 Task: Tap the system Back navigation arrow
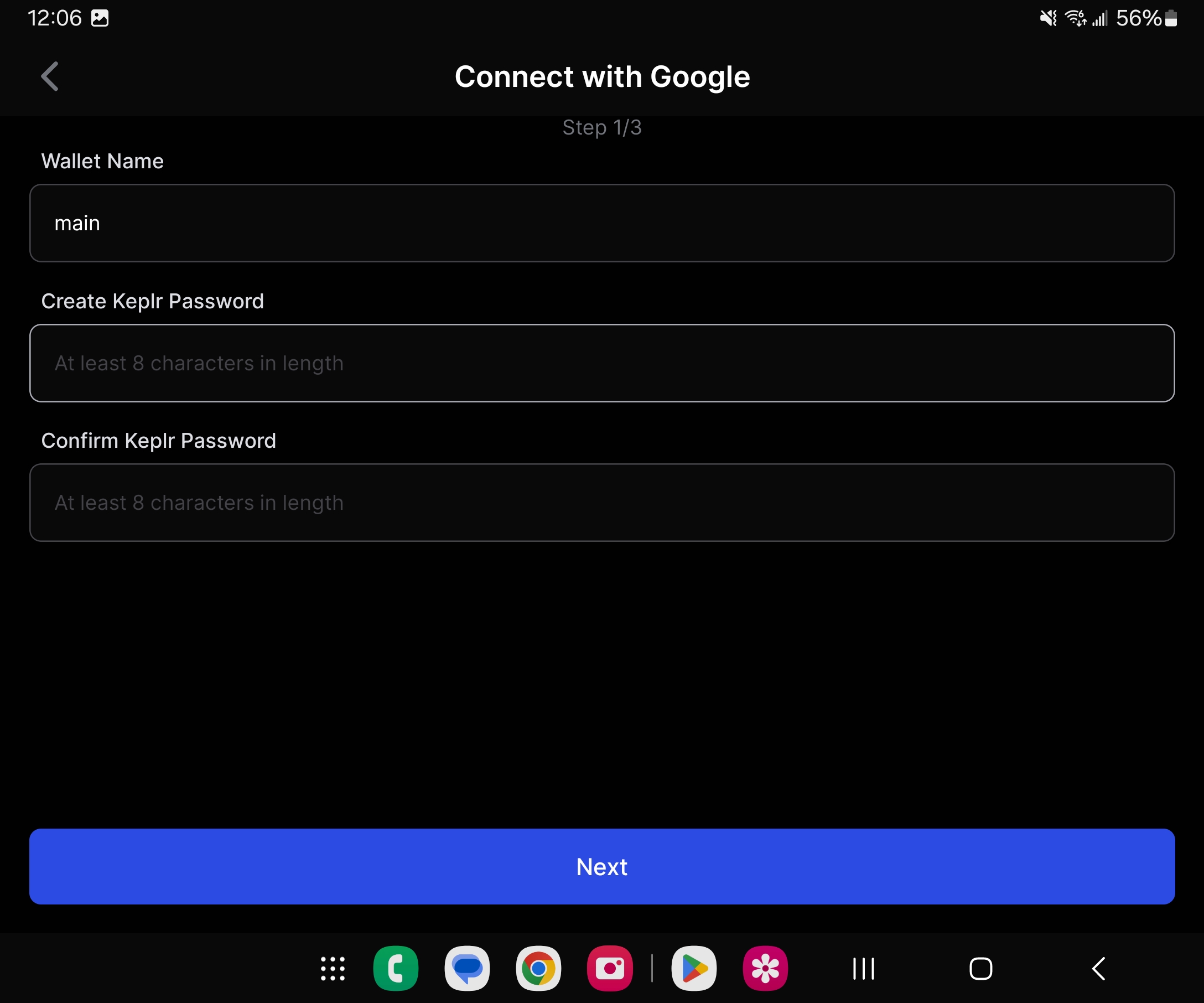coord(1098,969)
